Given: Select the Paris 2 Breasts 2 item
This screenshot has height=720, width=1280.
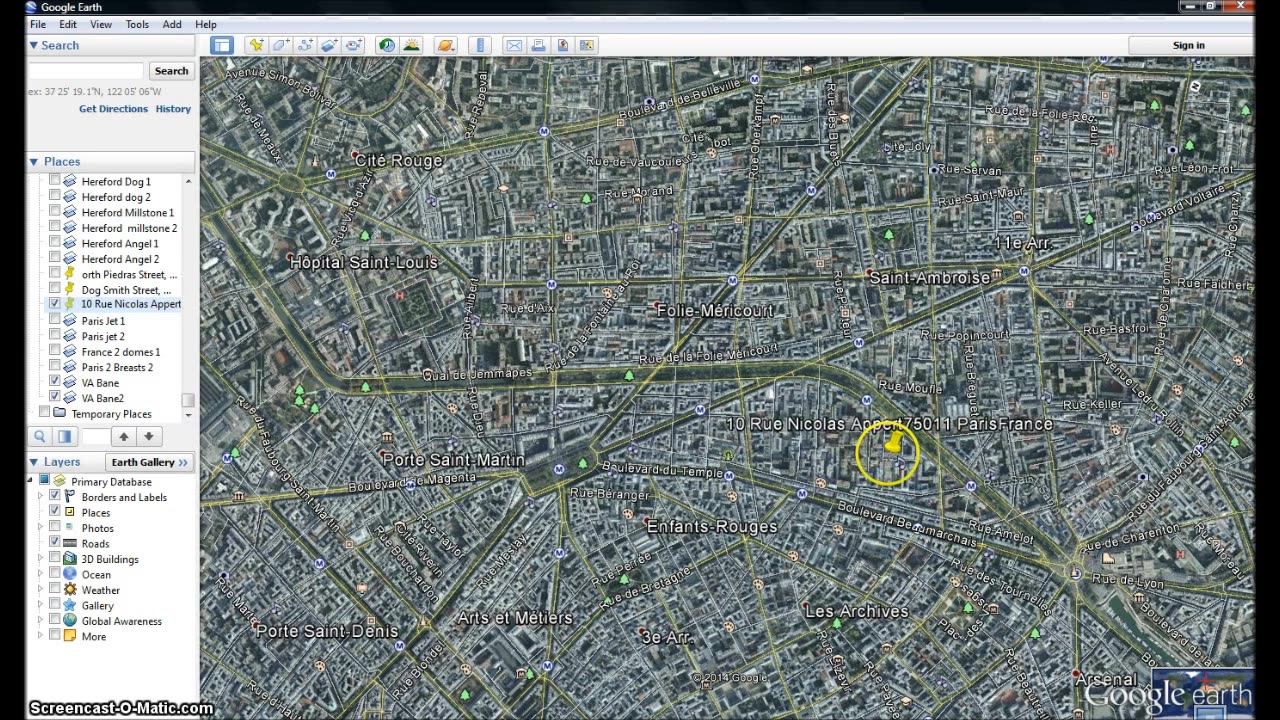Looking at the screenshot, I should click(x=117, y=367).
